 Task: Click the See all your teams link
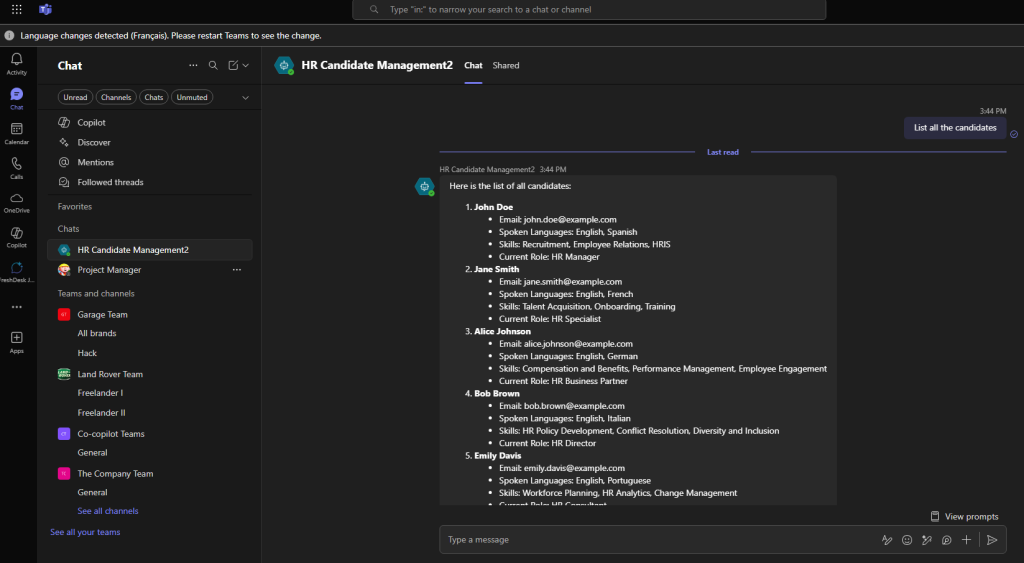click(x=85, y=532)
